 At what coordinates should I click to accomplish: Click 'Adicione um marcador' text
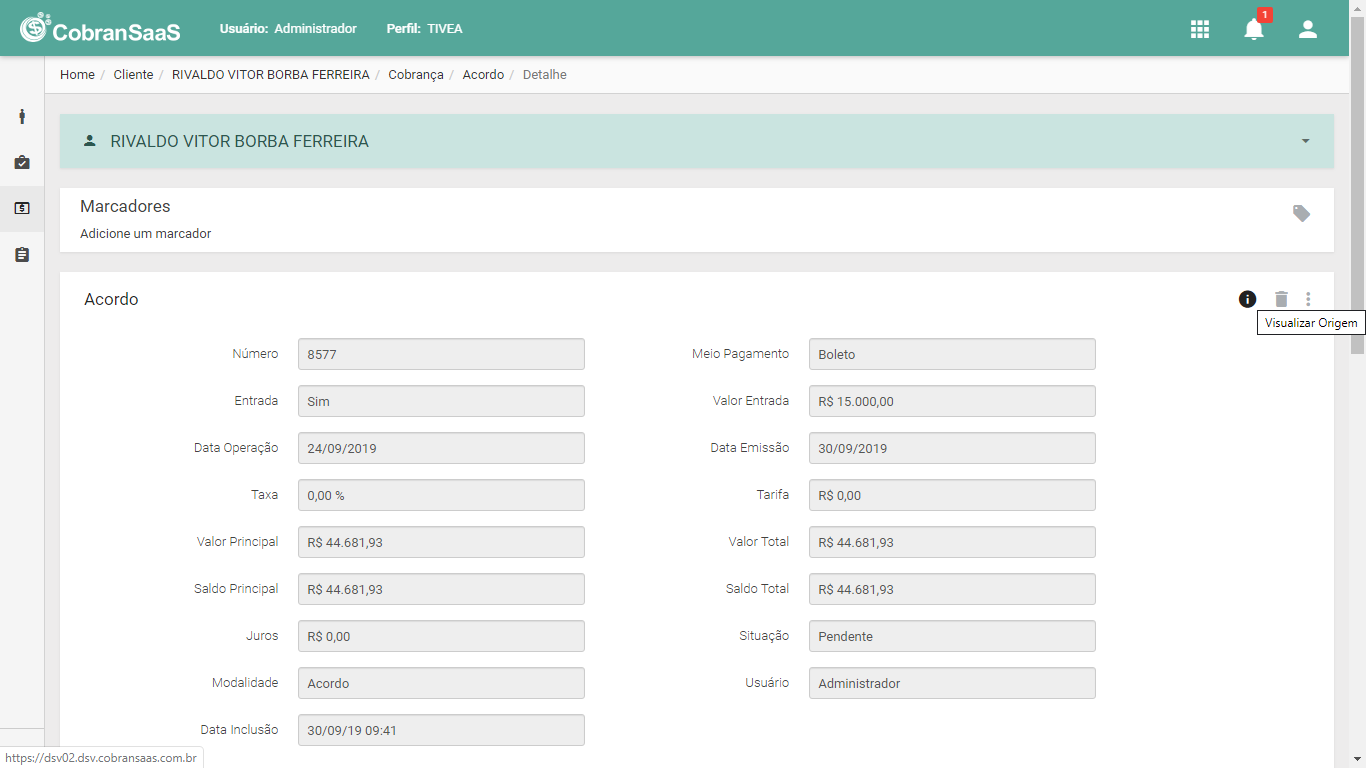coord(145,234)
